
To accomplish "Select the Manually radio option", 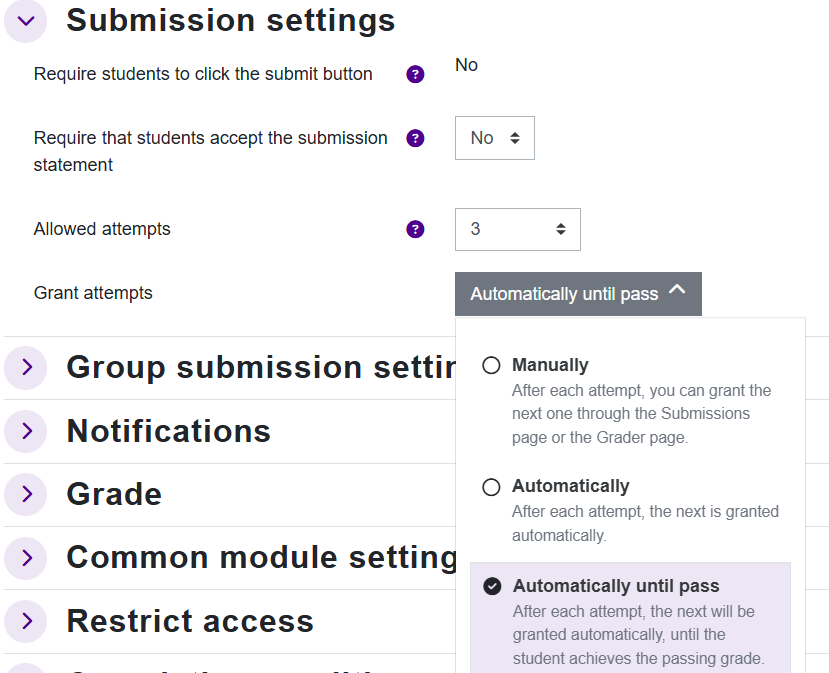I will point(491,365).
